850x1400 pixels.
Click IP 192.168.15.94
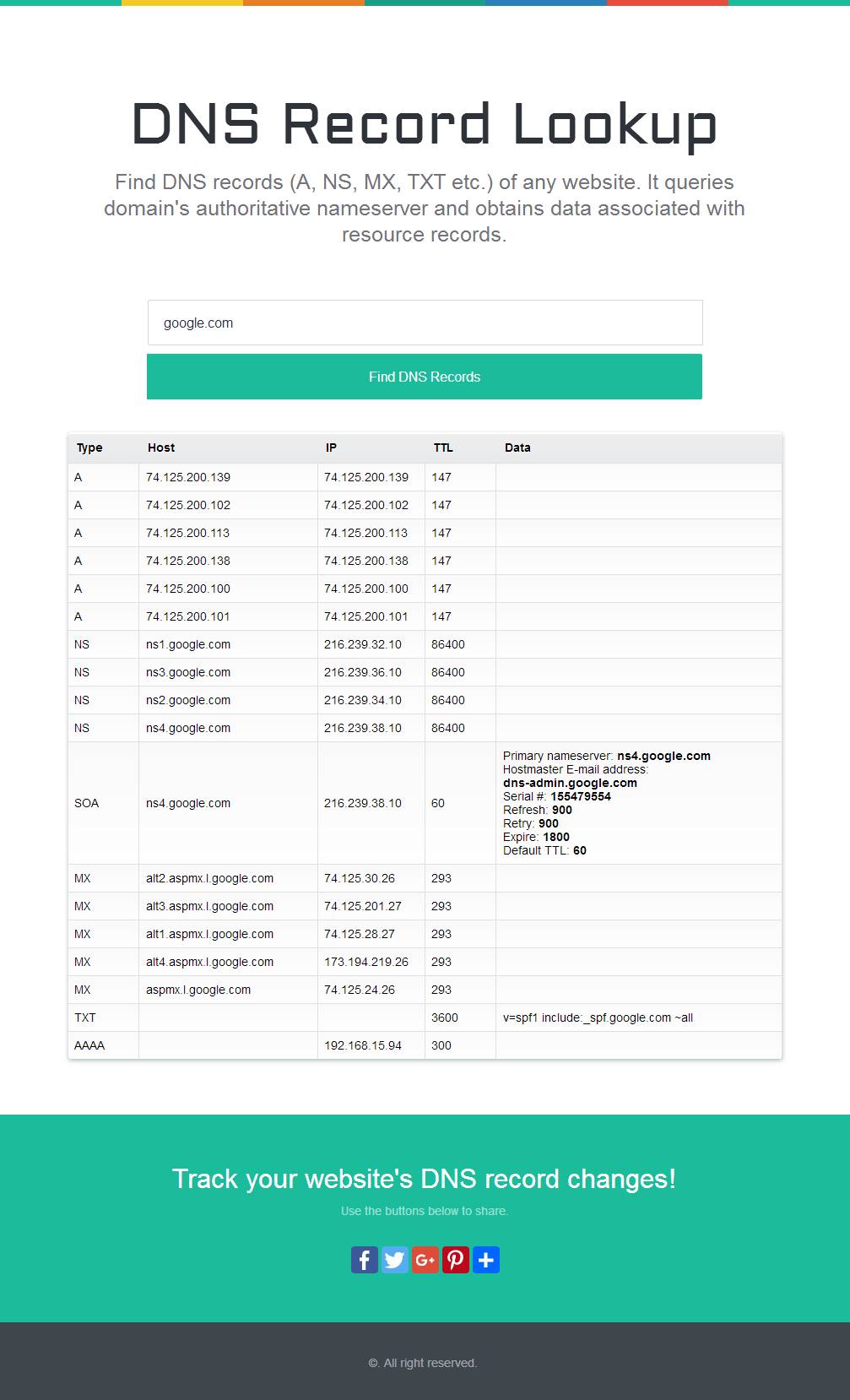(363, 1045)
